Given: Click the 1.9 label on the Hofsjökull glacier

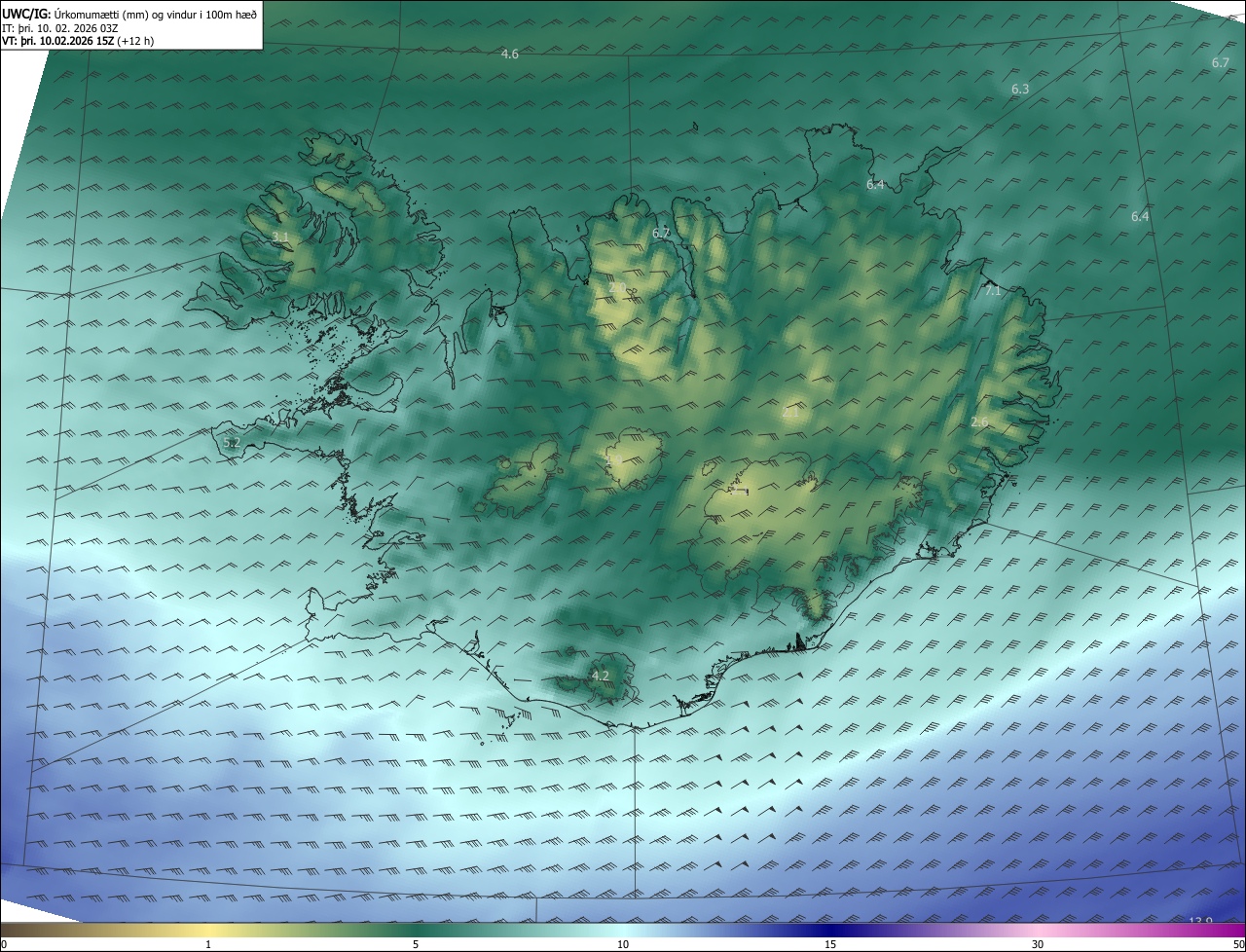Looking at the screenshot, I should [614, 459].
